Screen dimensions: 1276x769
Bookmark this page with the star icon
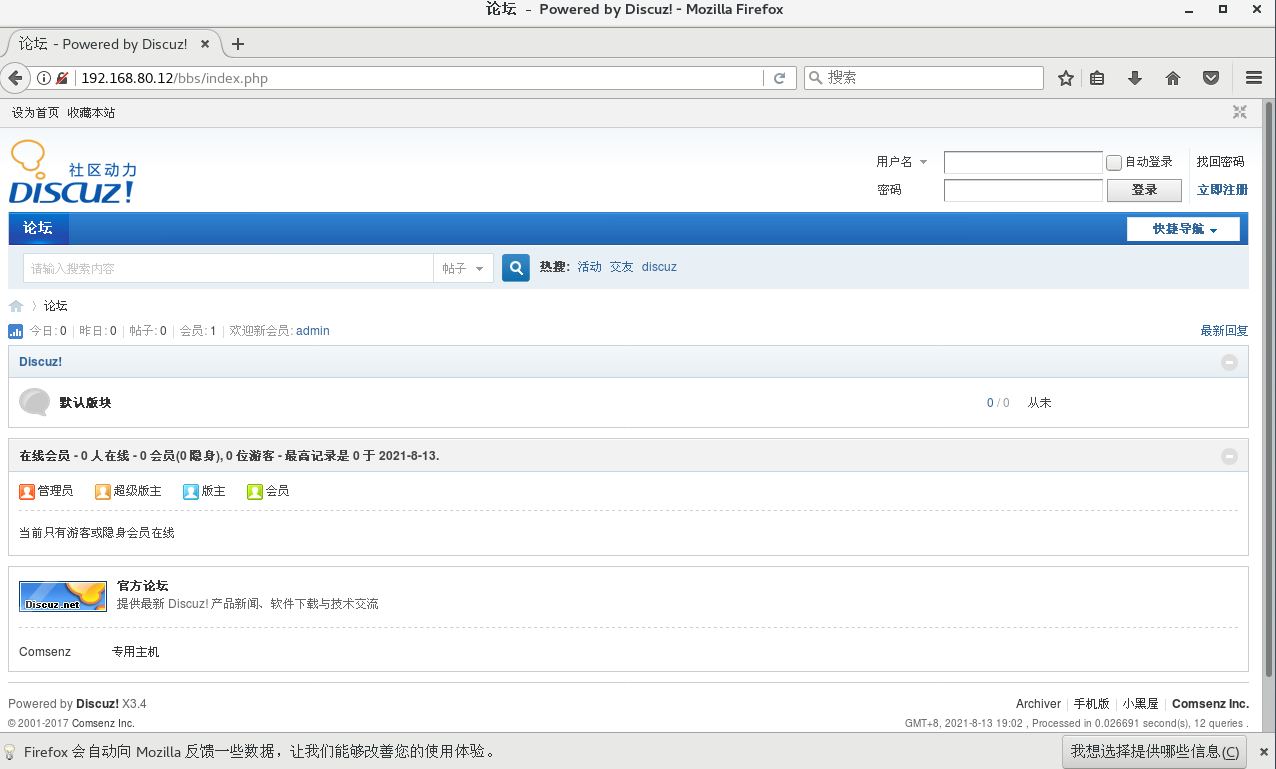(1066, 78)
